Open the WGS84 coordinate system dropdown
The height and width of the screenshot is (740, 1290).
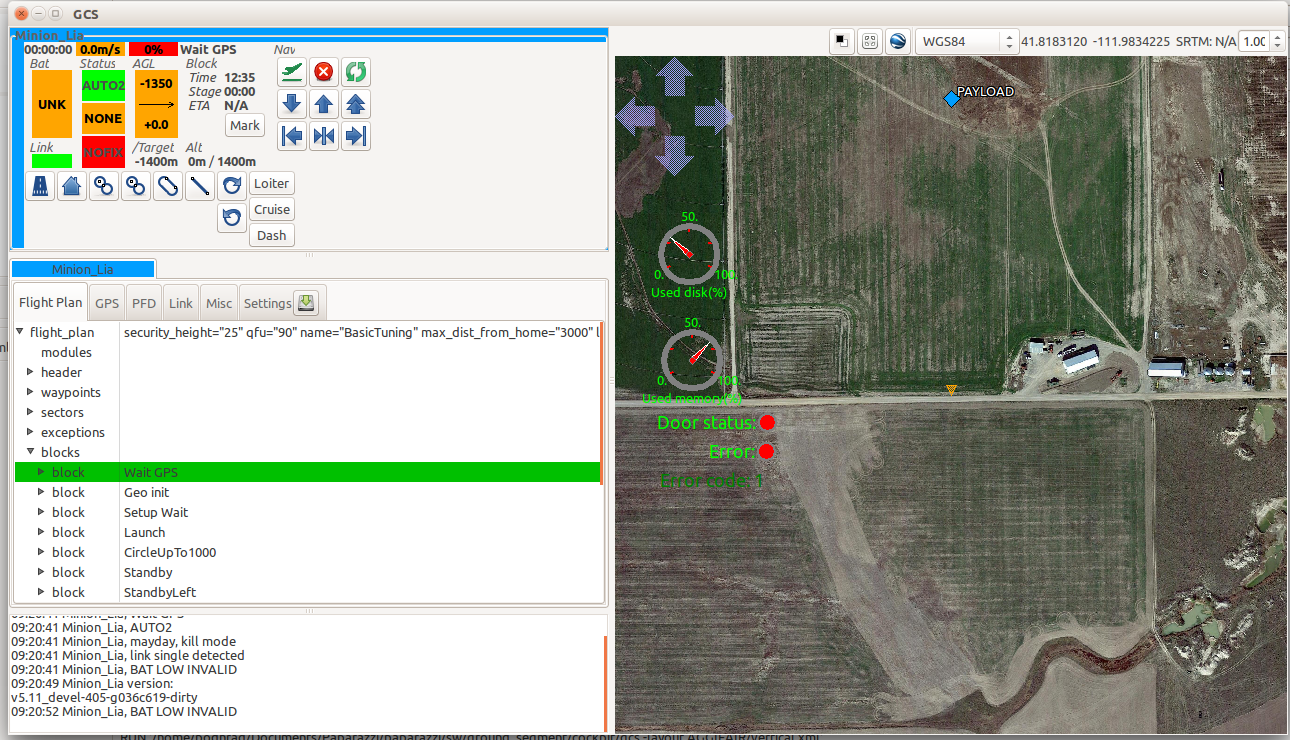click(x=966, y=41)
